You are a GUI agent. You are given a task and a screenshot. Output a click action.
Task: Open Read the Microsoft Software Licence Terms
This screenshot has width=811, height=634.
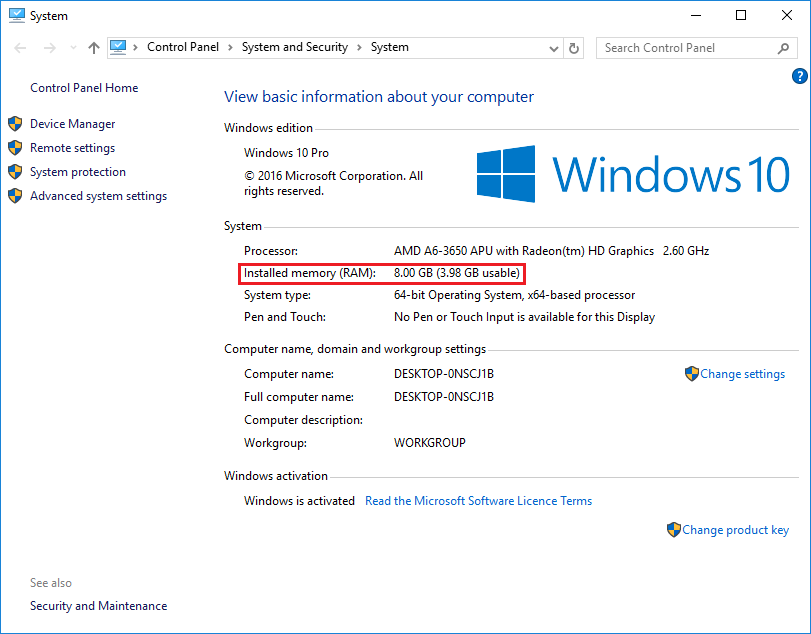tap(478, 501)
